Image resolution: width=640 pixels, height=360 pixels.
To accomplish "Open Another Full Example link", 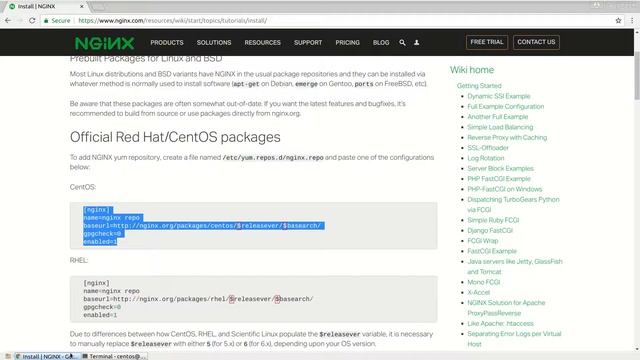I will click(x=498, y=117).
